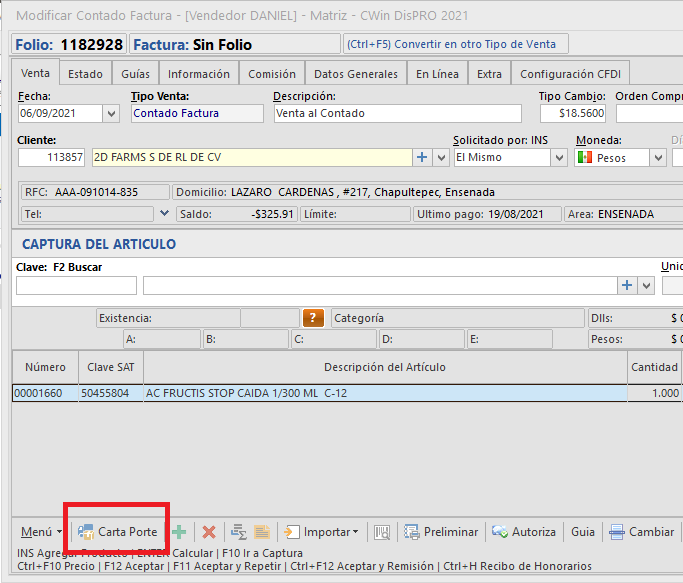Image resolution: width=683 pixels, height=583 pixels.
Task: Open the Menú dropdown in the bottom toolbar
Action: pyautogui.click(x=41, y=532)
